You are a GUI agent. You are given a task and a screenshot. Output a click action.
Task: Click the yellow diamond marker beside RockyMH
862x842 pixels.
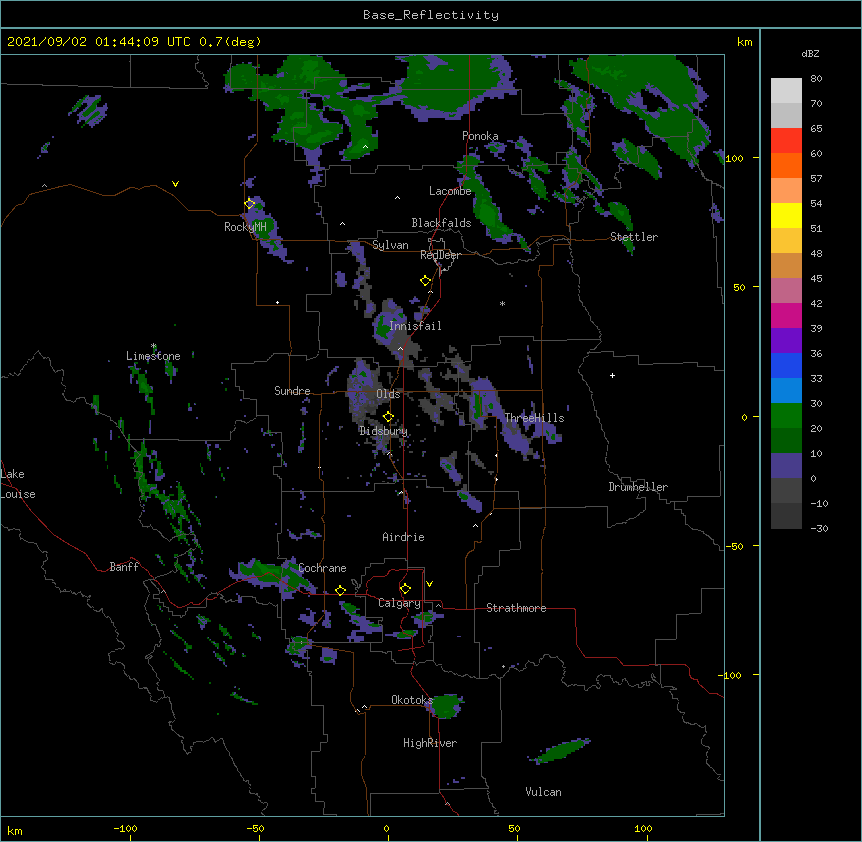[250, 204]
